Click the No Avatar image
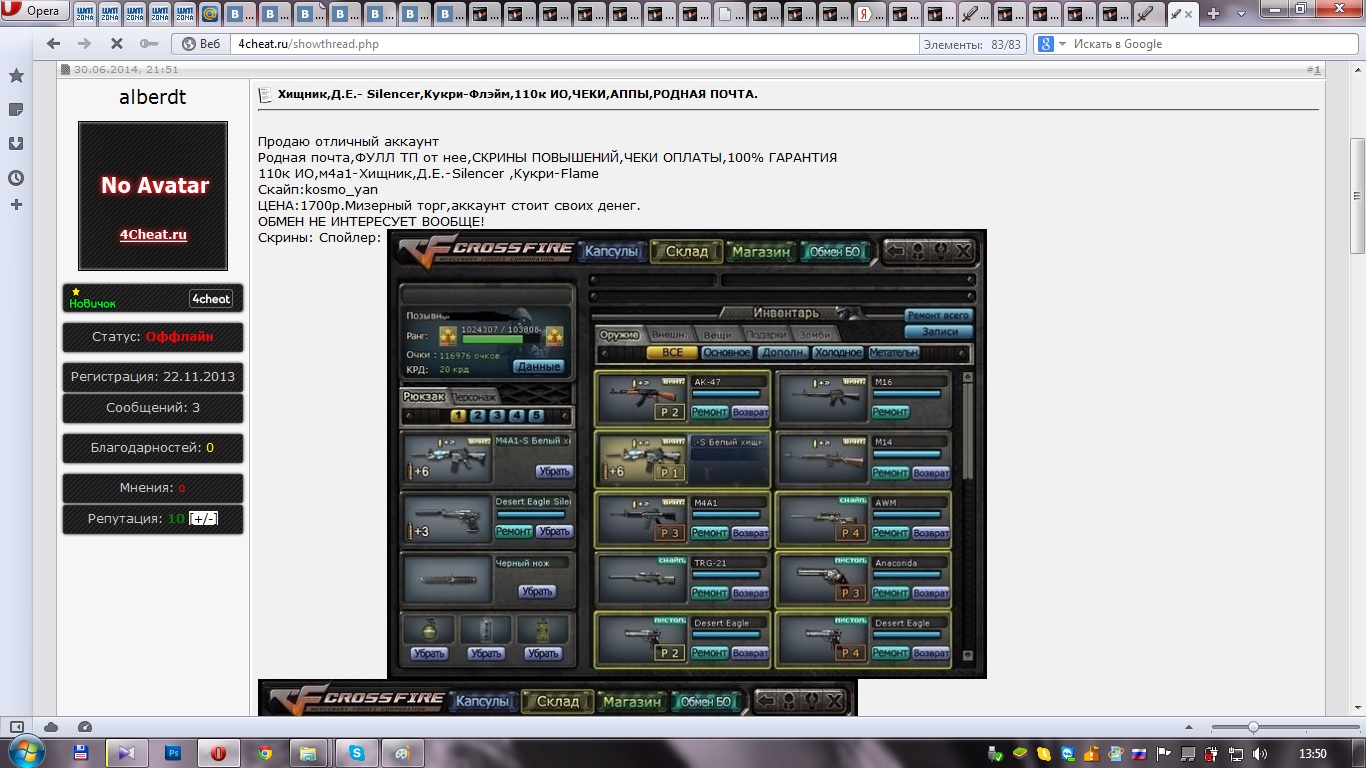1366x768 pixels. click(153, 196)
